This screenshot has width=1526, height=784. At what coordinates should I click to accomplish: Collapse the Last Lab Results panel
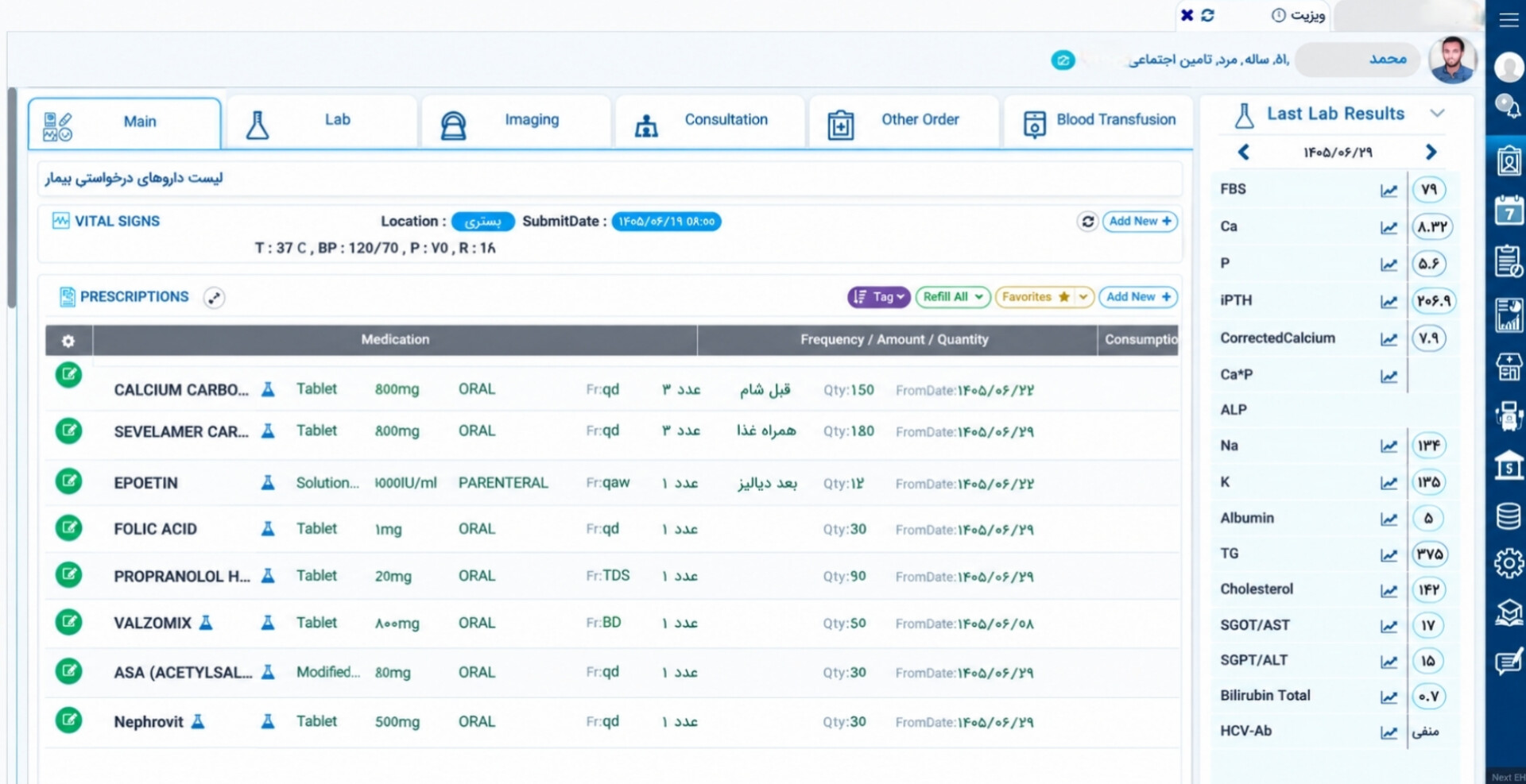click(x=1437, y=114)
